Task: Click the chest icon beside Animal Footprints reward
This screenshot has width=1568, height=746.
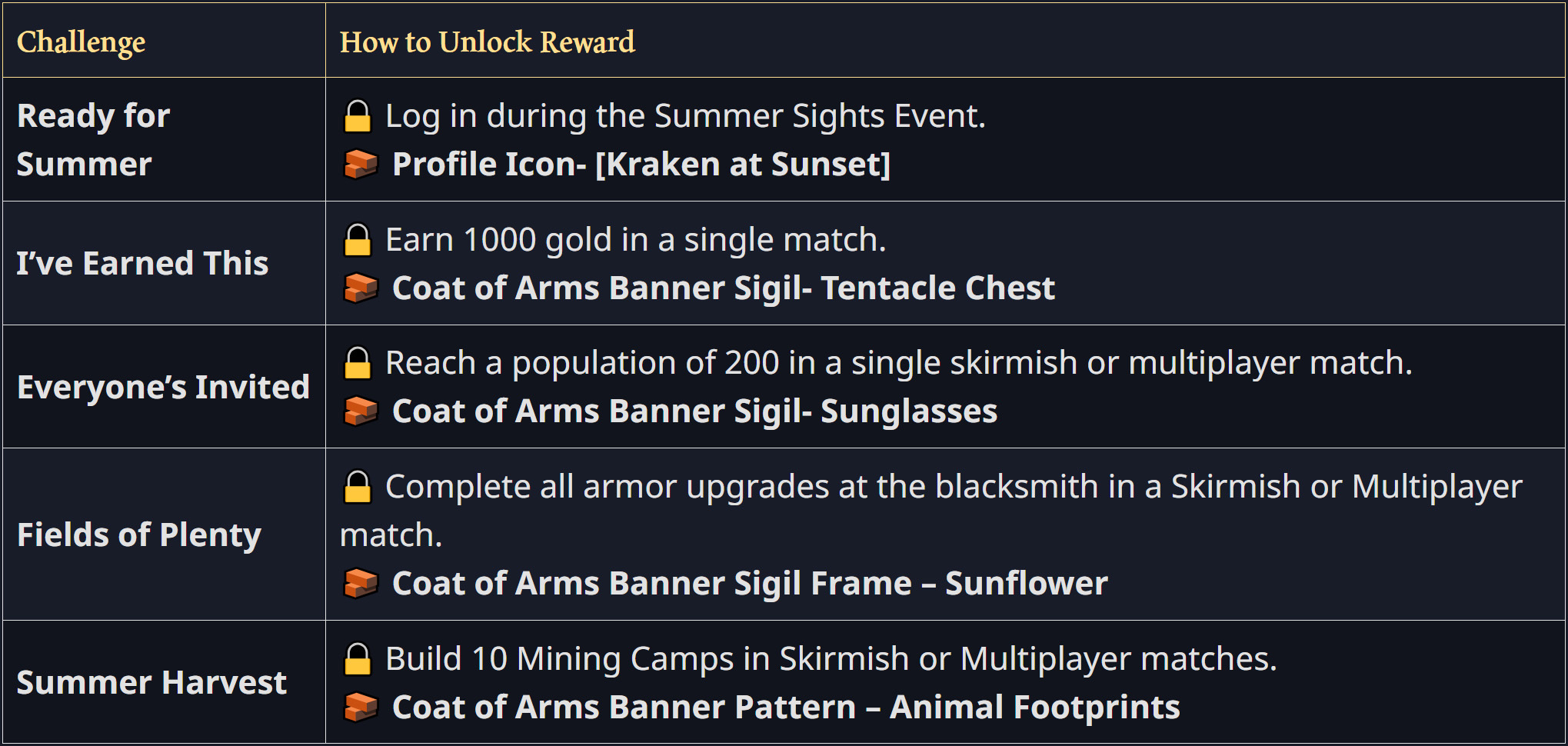Action: [x=361, y=707]
